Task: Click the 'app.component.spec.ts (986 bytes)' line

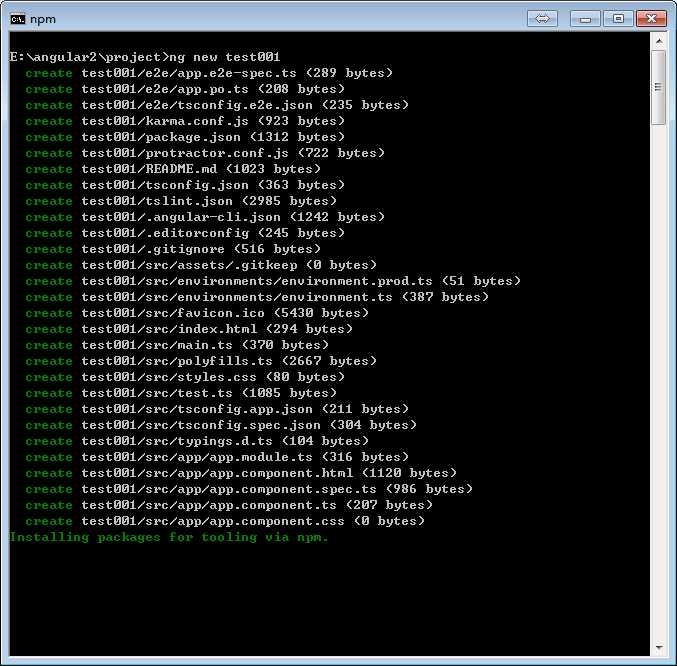Action: pos(249,489)
